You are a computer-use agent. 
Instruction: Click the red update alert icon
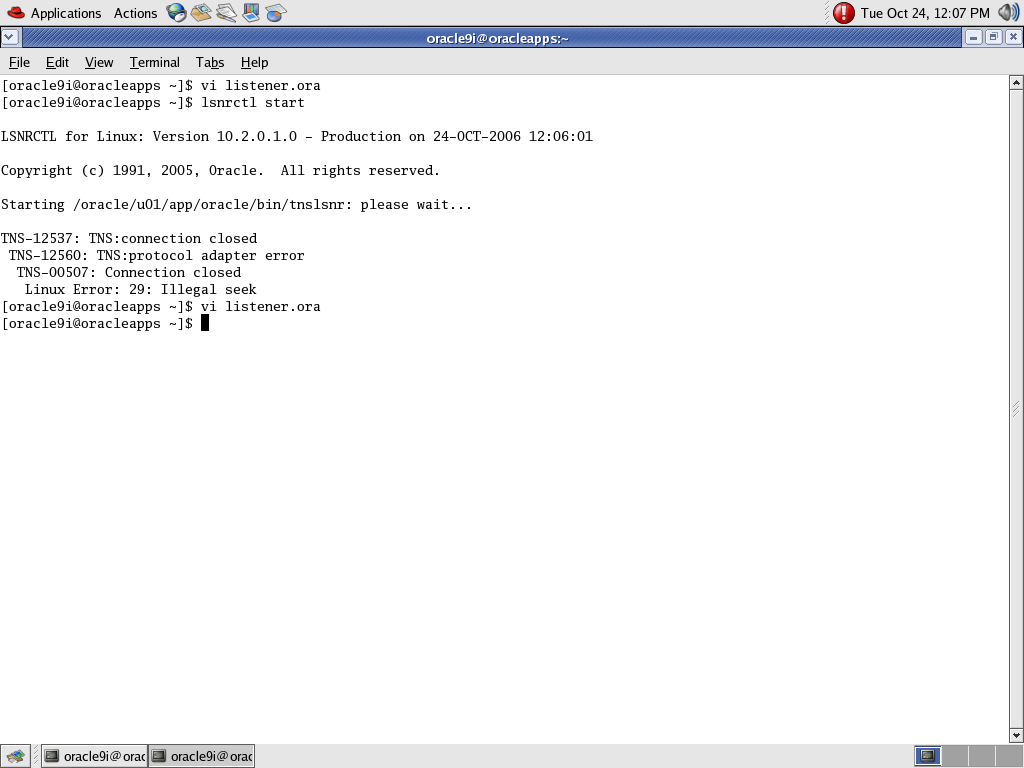click(844, 13)
